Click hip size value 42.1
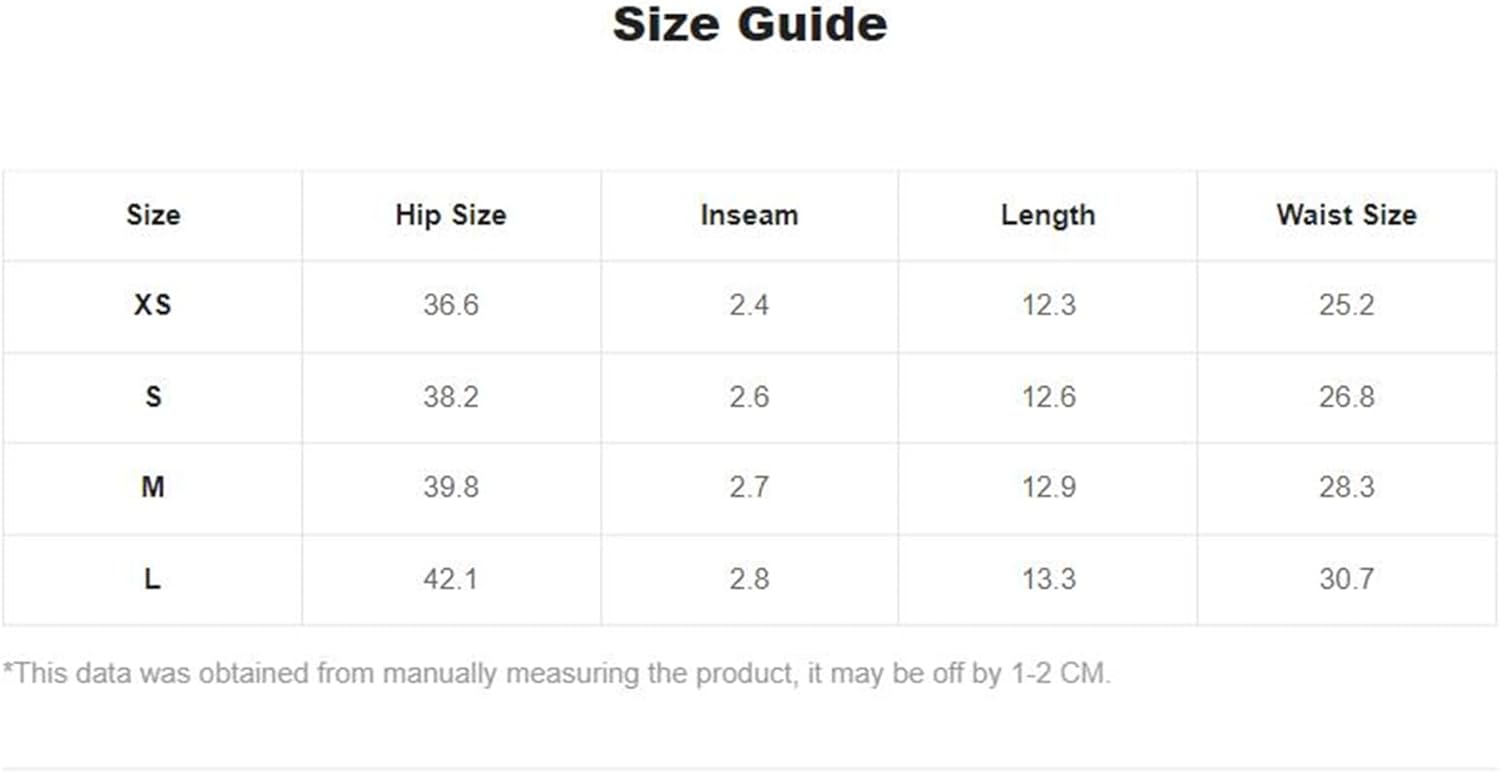Image resolution: width=1500 pixels, height=772 pixels. pos(451,579)
